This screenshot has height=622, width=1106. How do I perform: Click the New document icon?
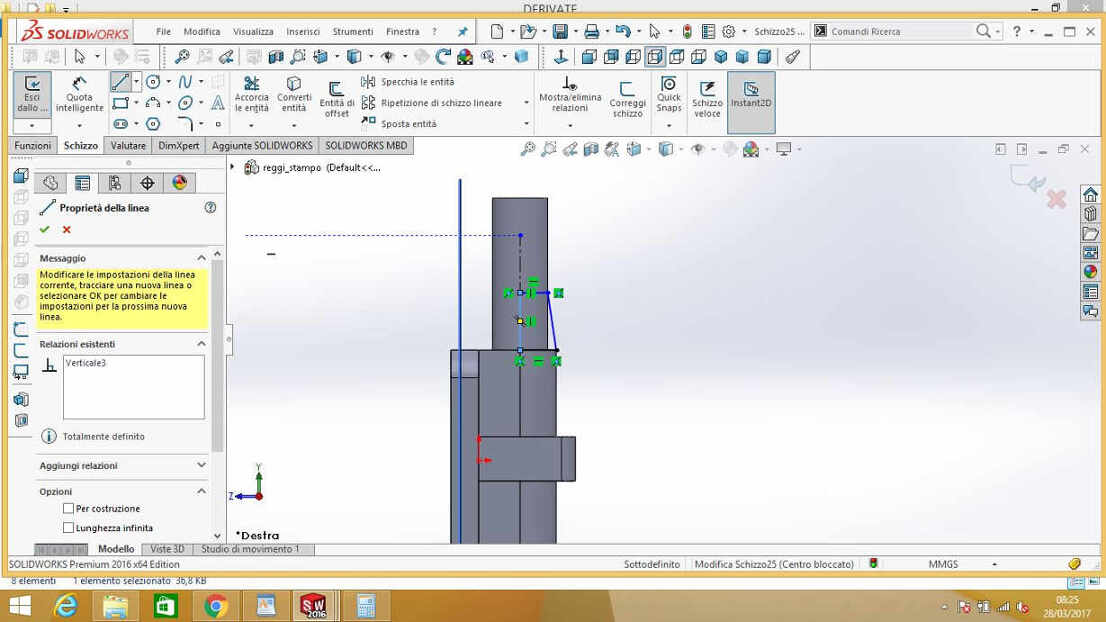497,31
